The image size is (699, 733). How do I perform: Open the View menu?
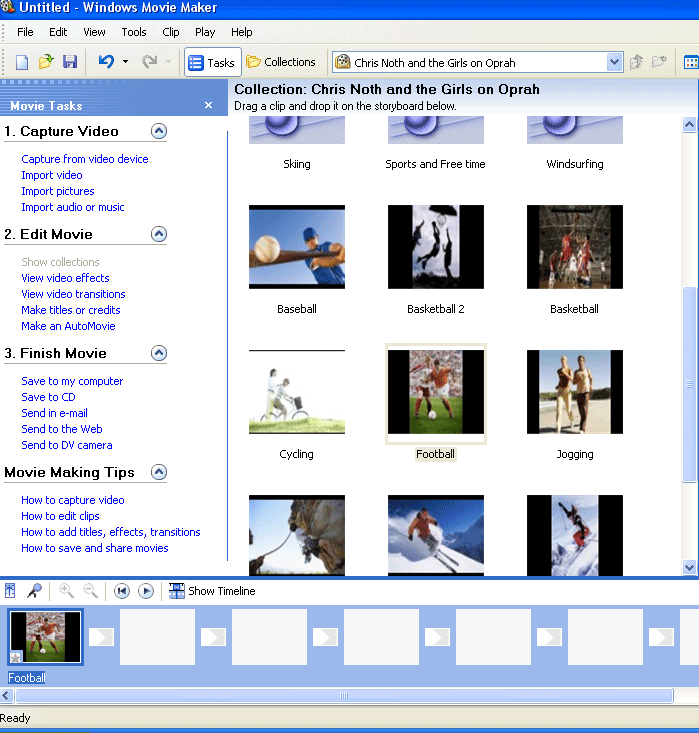(94, 32)
